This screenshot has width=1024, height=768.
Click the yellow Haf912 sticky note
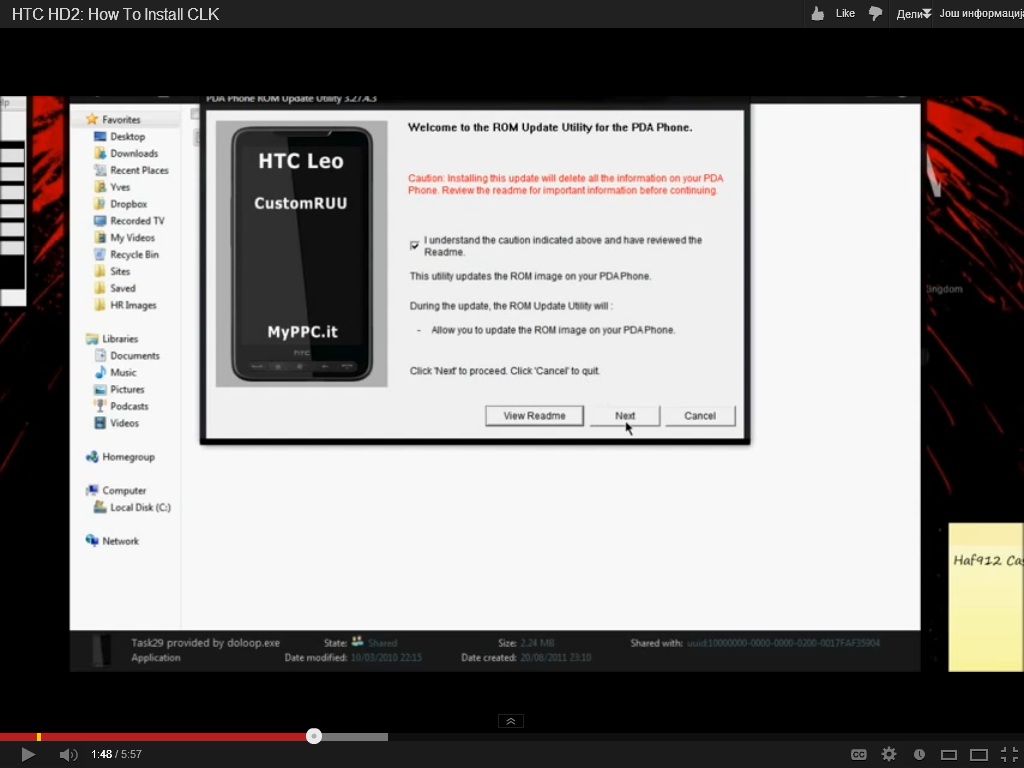[x=986, y=597]
